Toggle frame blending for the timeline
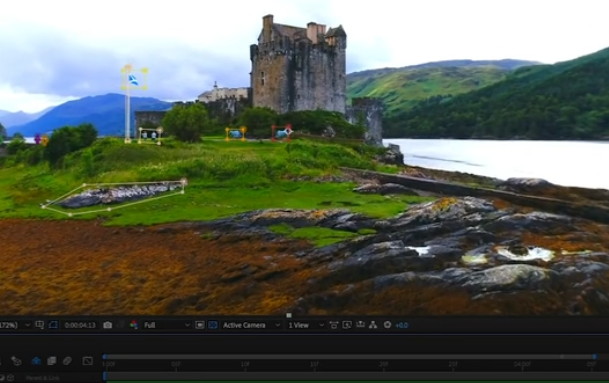609x383 pixels. pyautogui.click(x=52, y=361)
